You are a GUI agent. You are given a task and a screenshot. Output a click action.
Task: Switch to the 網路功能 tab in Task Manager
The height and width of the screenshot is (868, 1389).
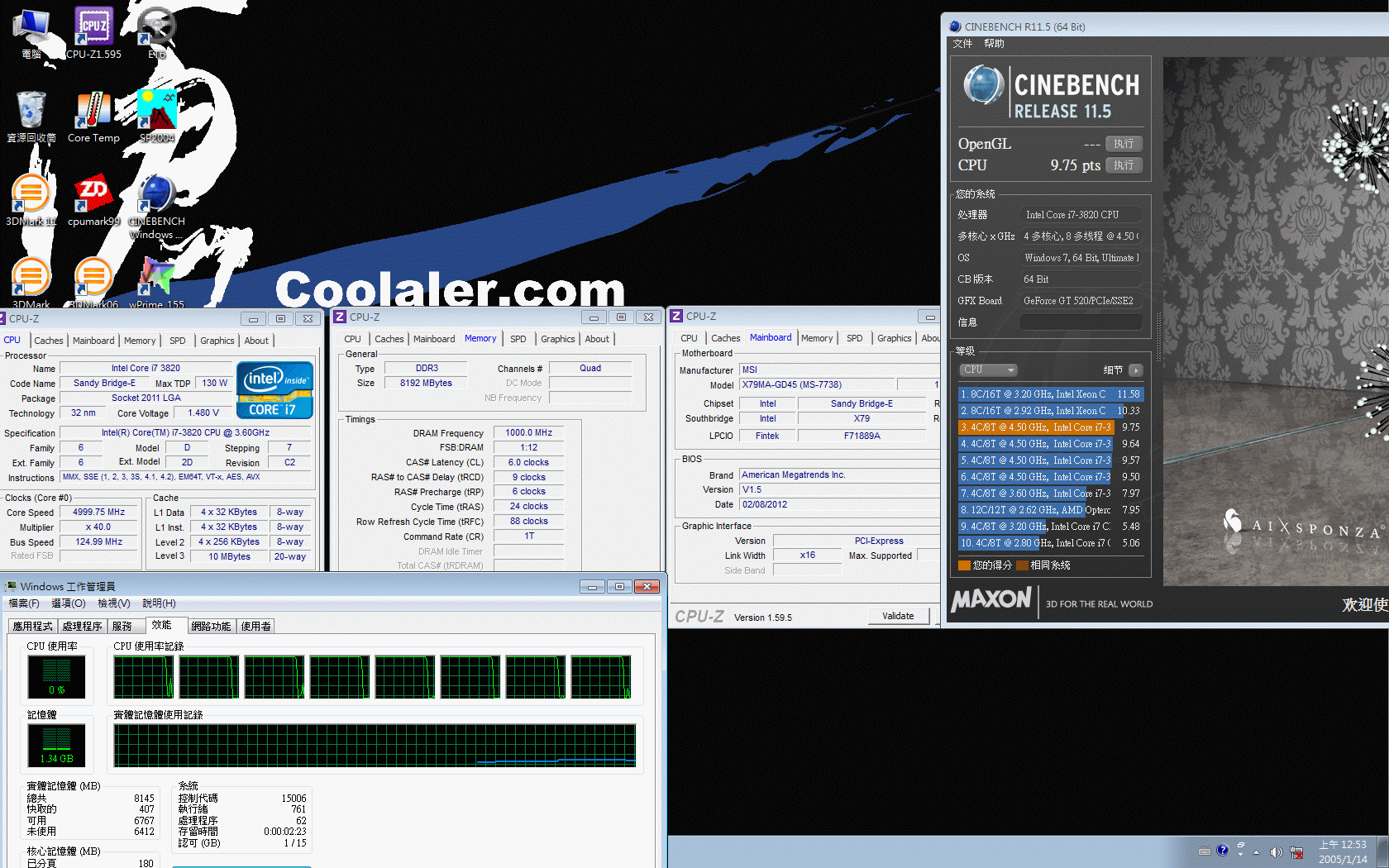click(211, 627)
